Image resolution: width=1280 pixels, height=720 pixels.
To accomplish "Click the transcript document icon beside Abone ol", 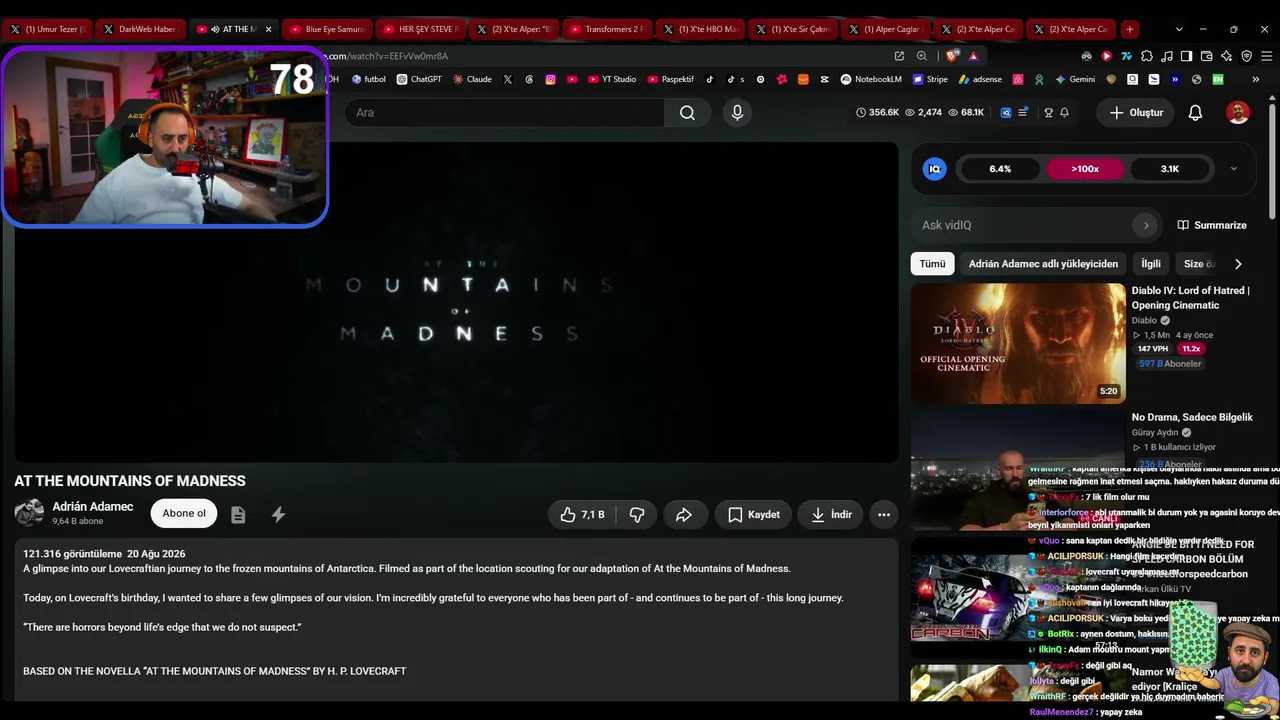I will tap(238, 514).
